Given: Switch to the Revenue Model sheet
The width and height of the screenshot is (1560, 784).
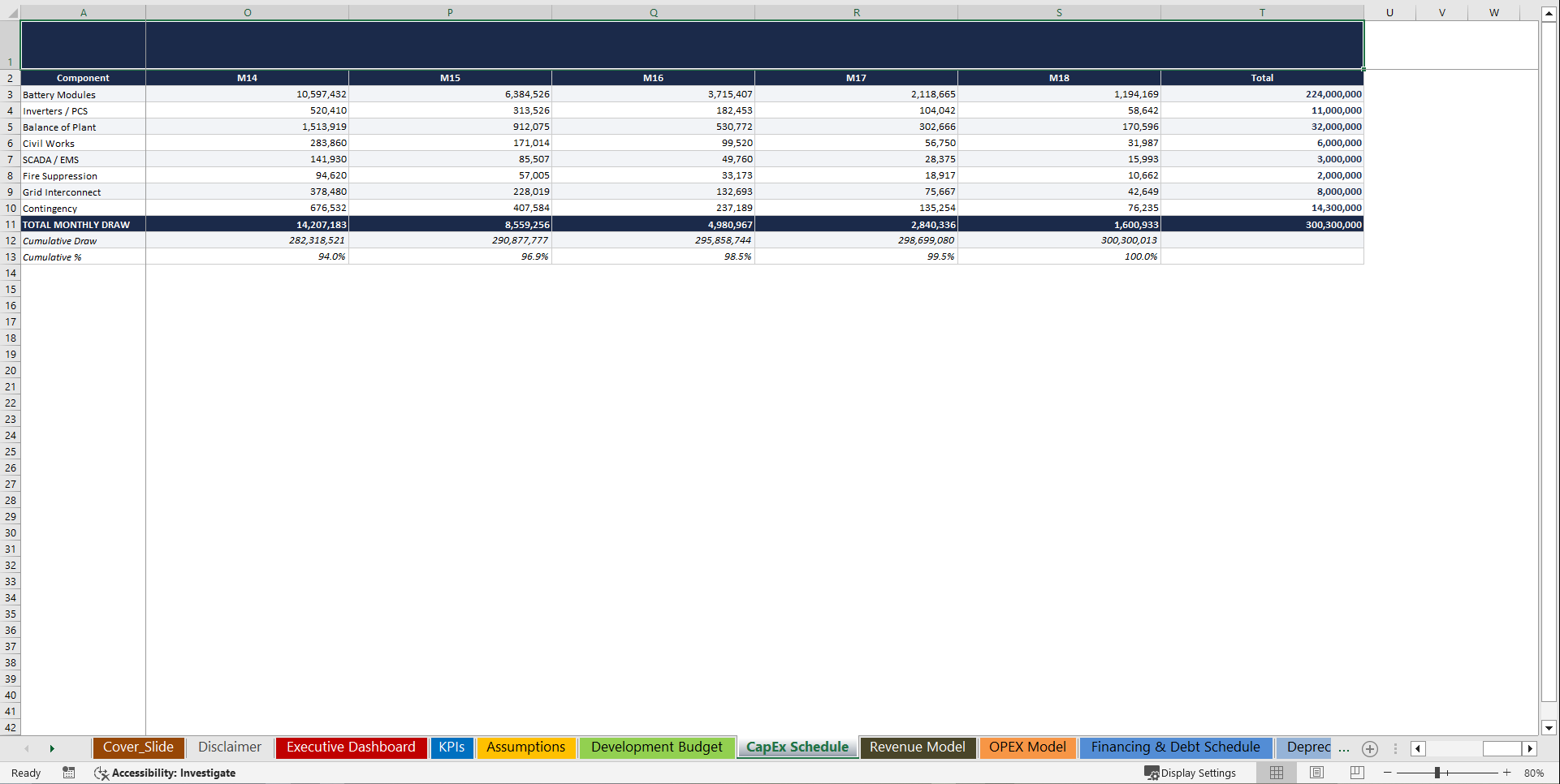Looking at the screenshot, I should 917,747.
